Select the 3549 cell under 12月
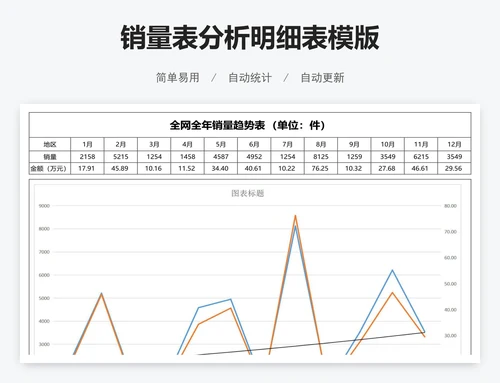 point(454,157)
